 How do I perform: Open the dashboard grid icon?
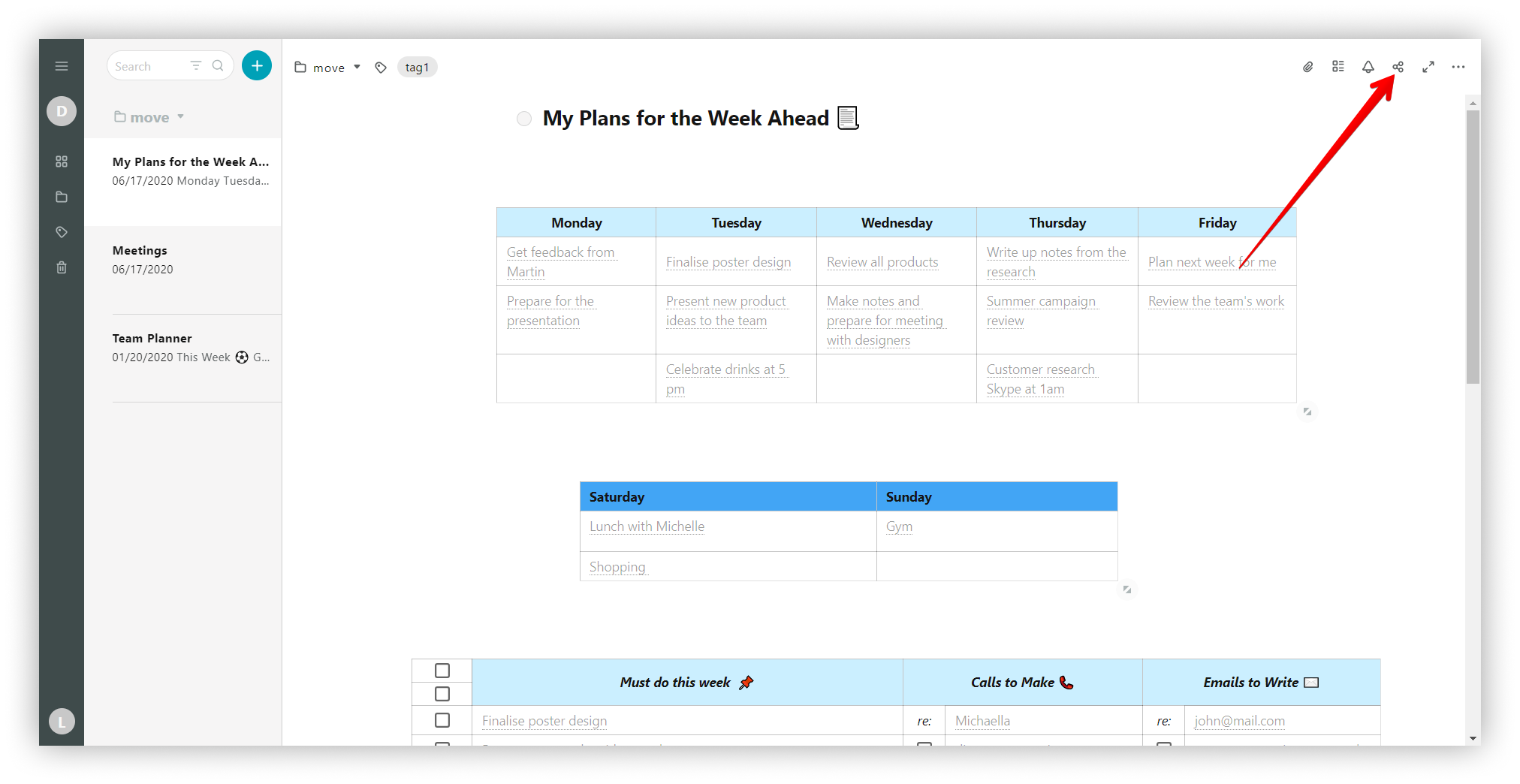pyautogui.click(x=62, y=161)
